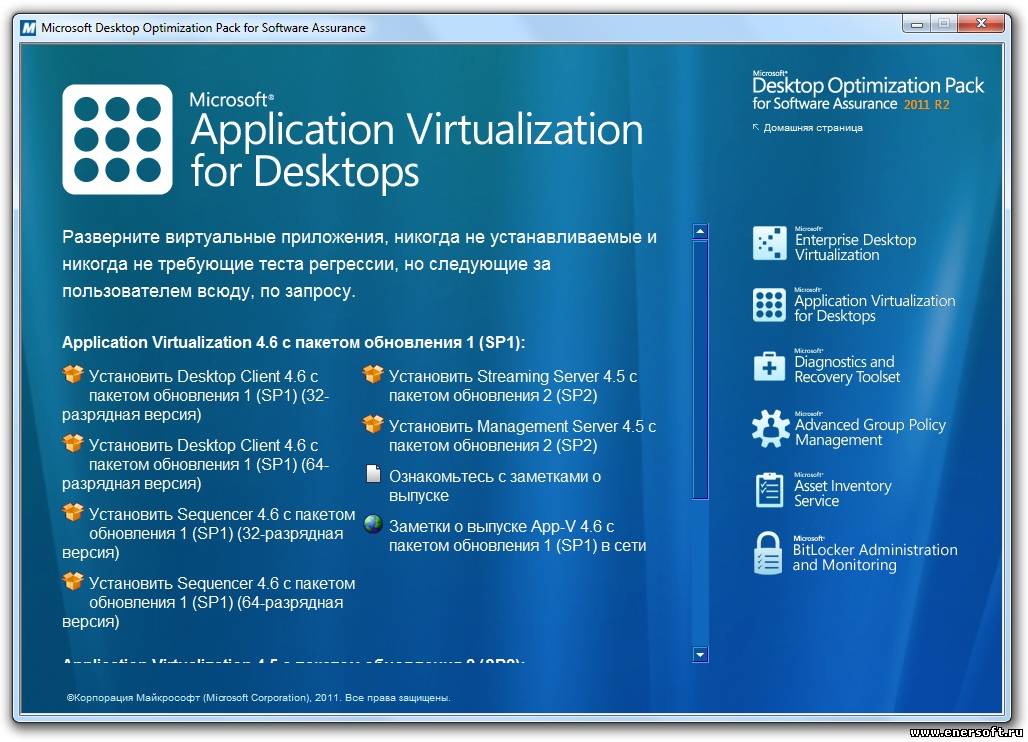Click the Application Virtualization for Desktops sidebar icon
Screen dimensions: 1028x742
pos(769,306)
